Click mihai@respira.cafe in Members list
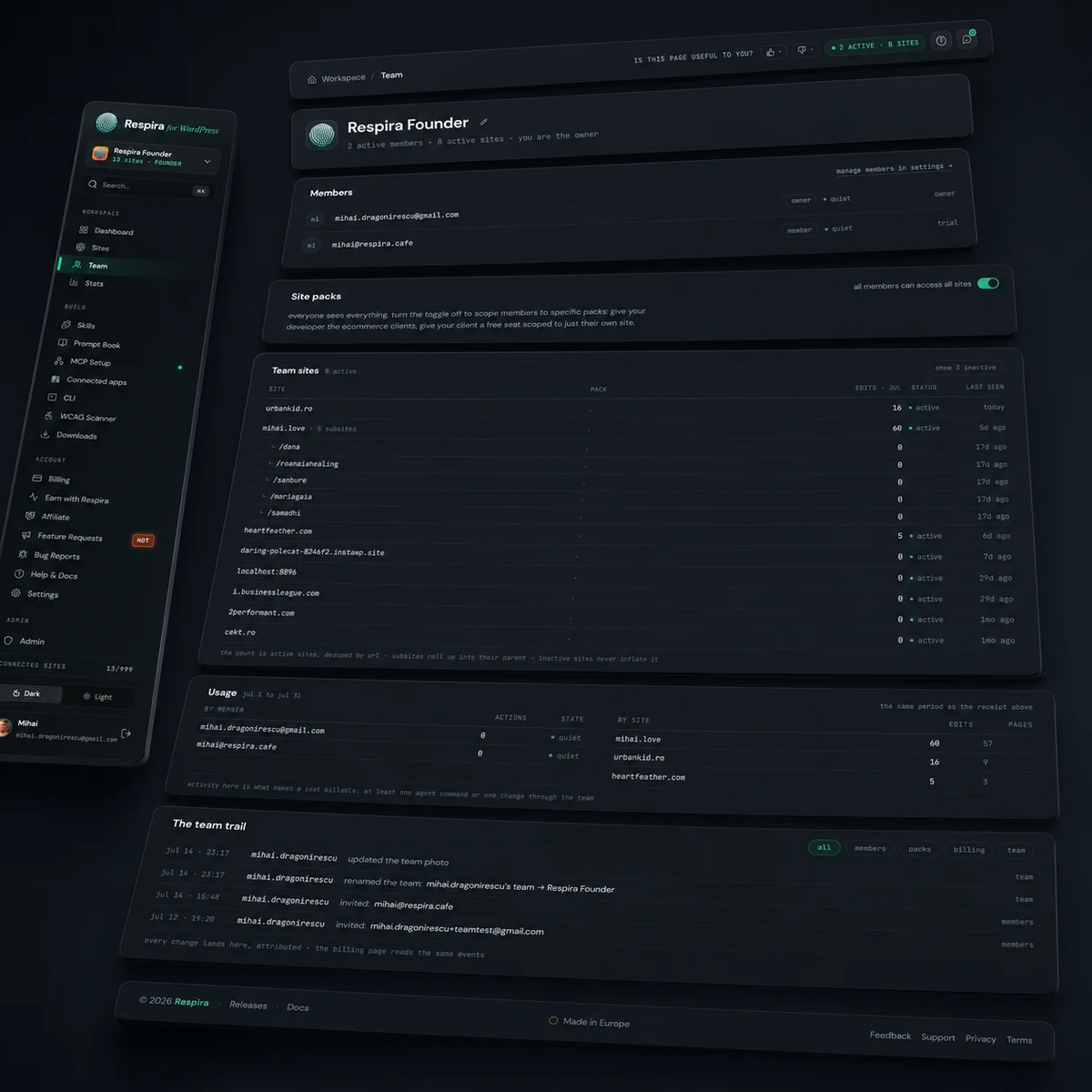The image size is (1092, 1092). (x=372, y=244)
